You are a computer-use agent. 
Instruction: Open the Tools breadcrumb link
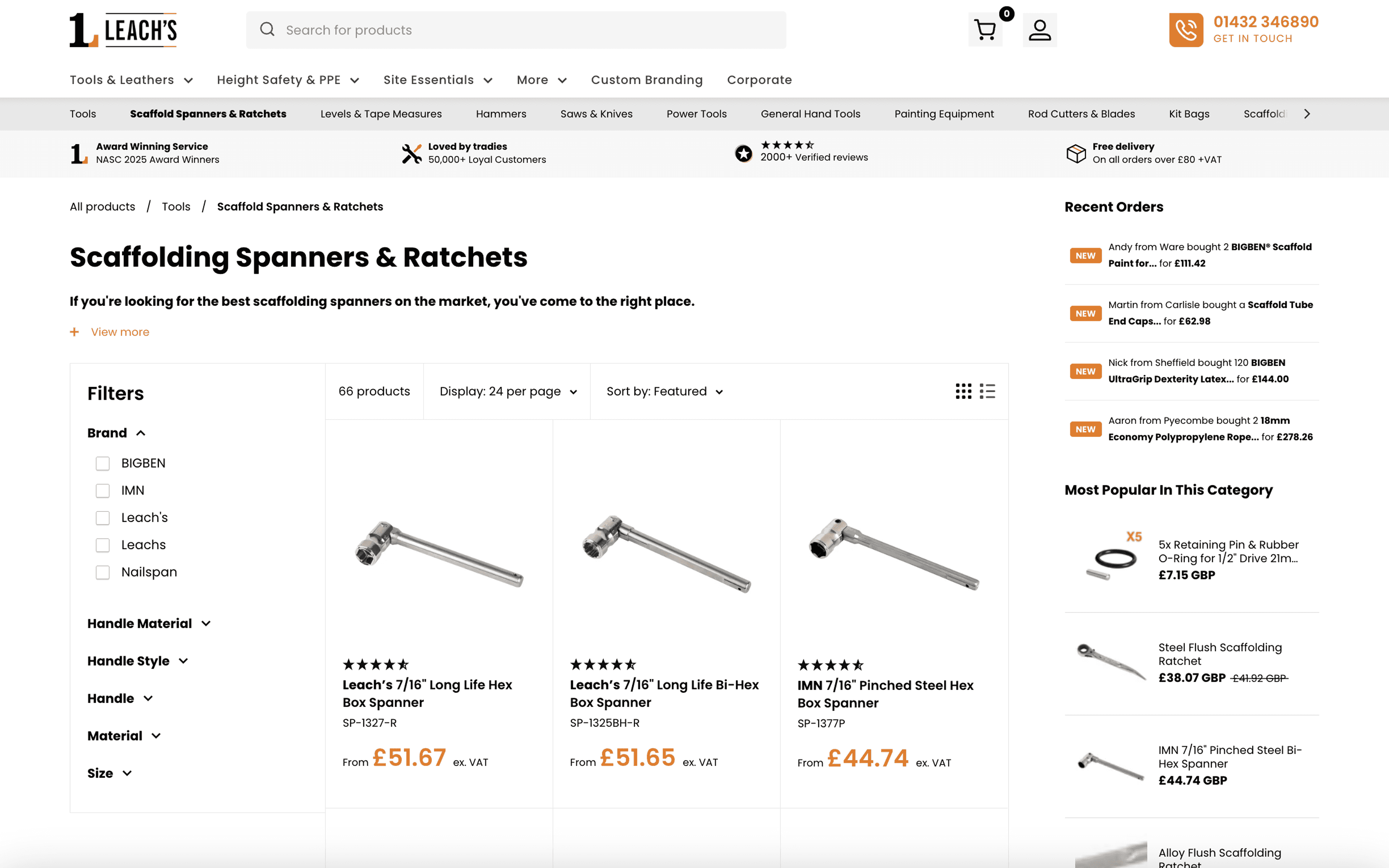[176, 207]
